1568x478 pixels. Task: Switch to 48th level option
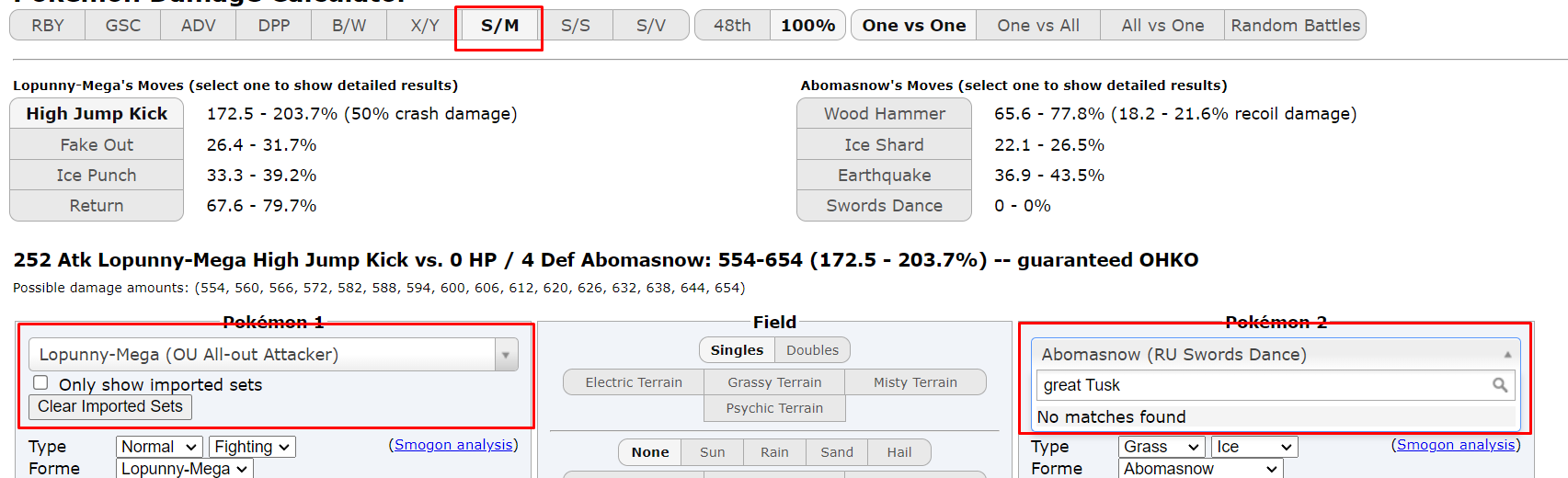click(x=732, y=26)
